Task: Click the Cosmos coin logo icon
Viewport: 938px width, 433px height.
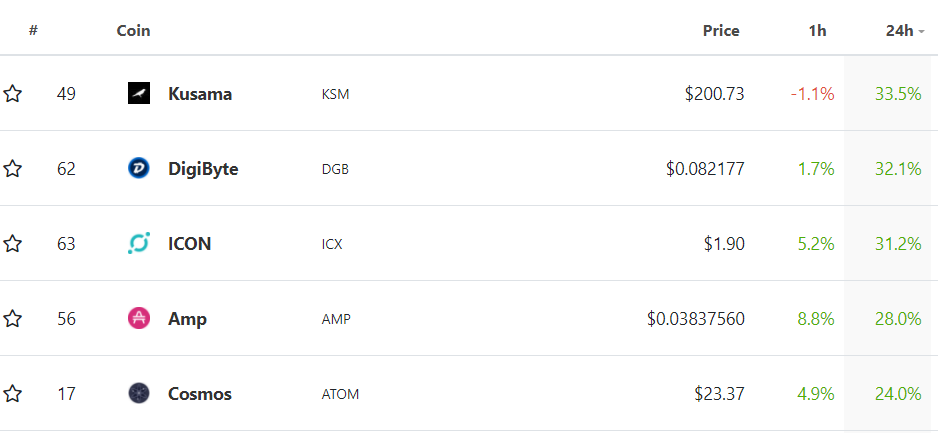Action: coord(139,394)
